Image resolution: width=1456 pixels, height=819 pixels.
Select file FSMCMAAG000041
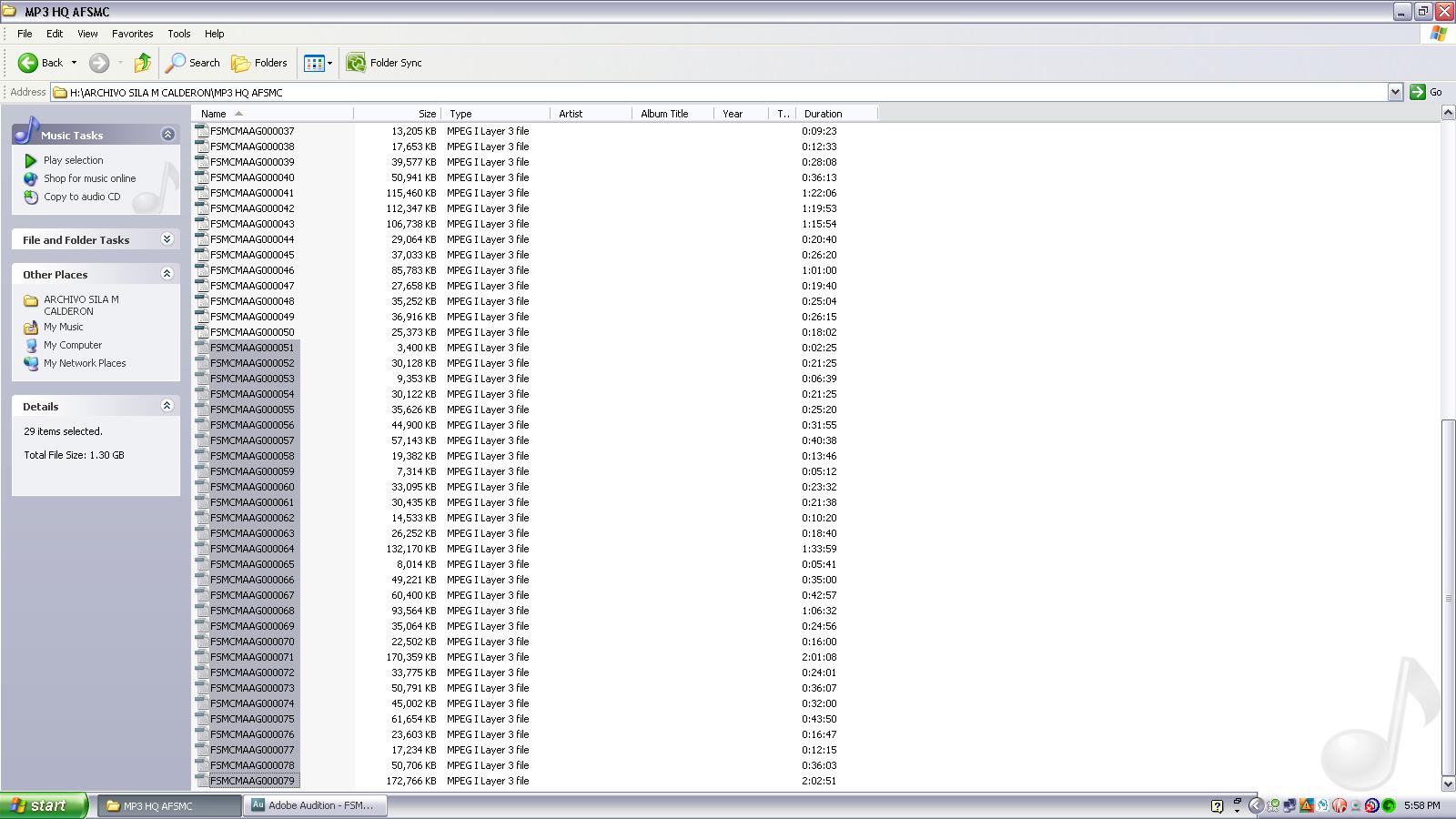[252, 193]
